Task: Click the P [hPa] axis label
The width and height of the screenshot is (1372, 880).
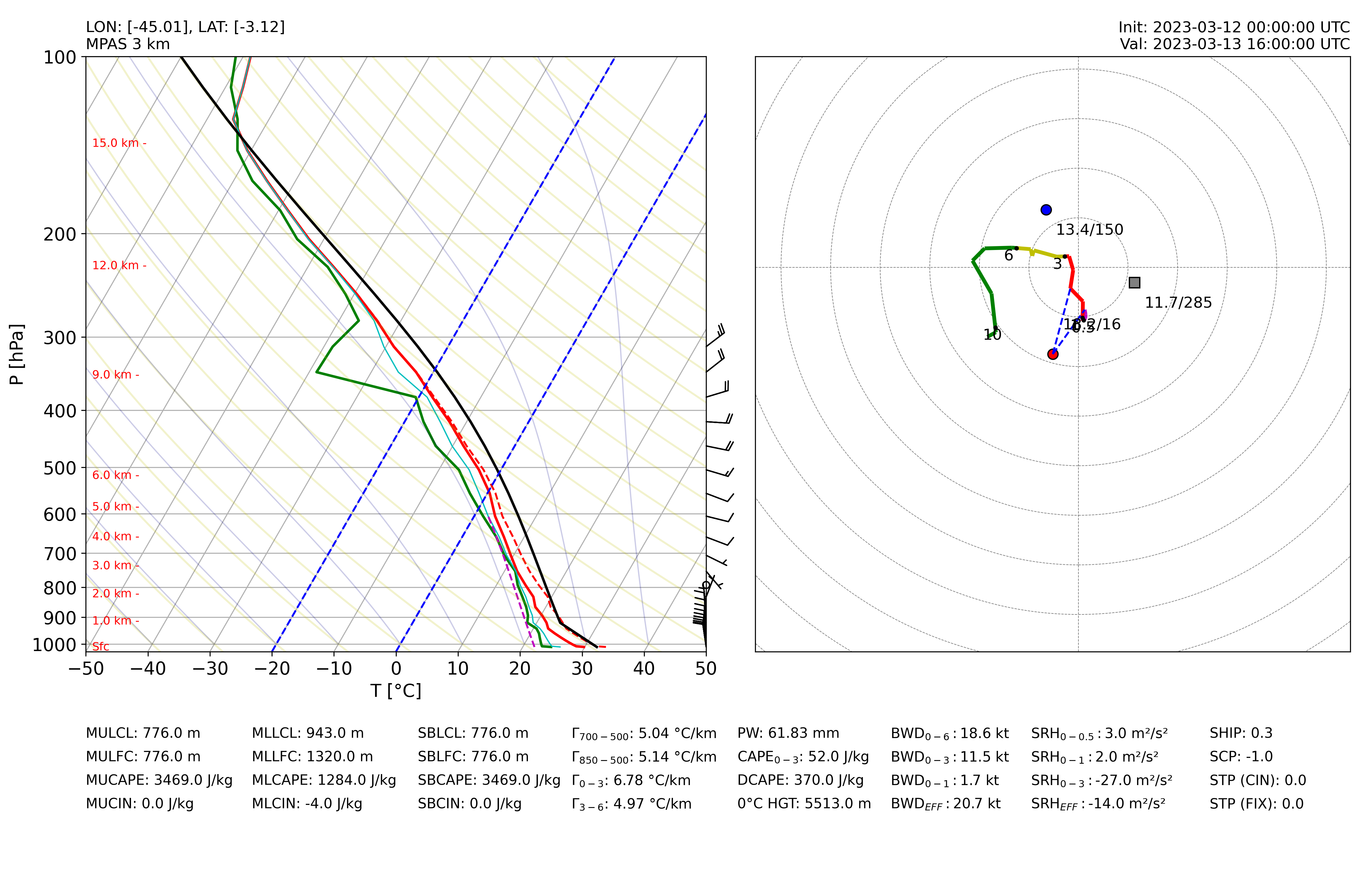Action: point(16,354)
